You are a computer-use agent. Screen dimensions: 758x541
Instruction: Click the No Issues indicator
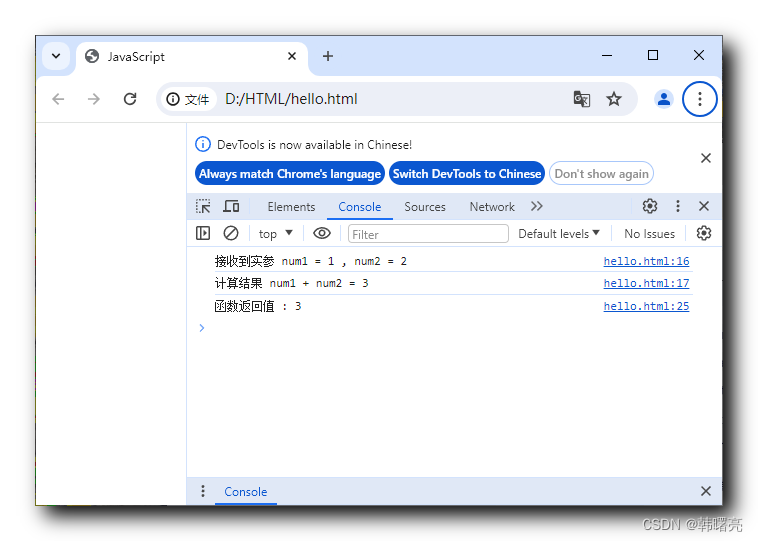coord(649,234)
